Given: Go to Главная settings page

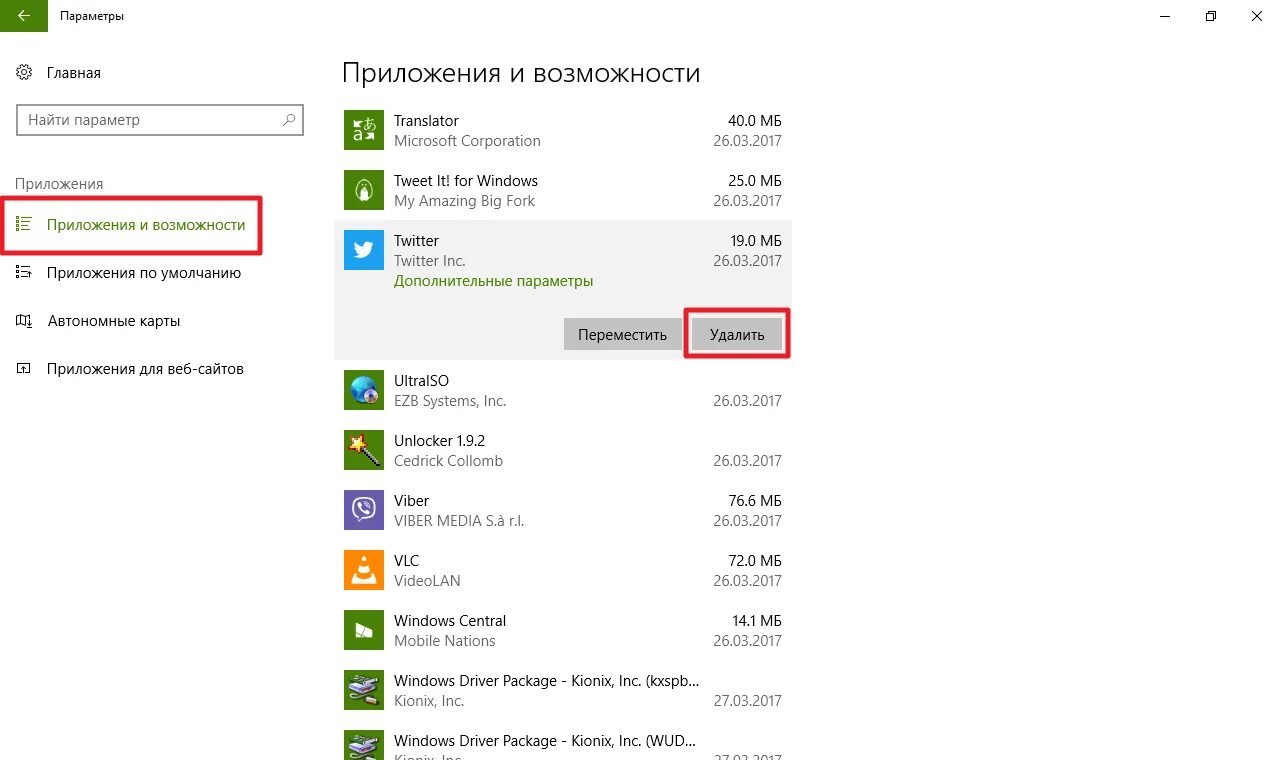Looking at the screenshot, I should [x=73, y=73].
